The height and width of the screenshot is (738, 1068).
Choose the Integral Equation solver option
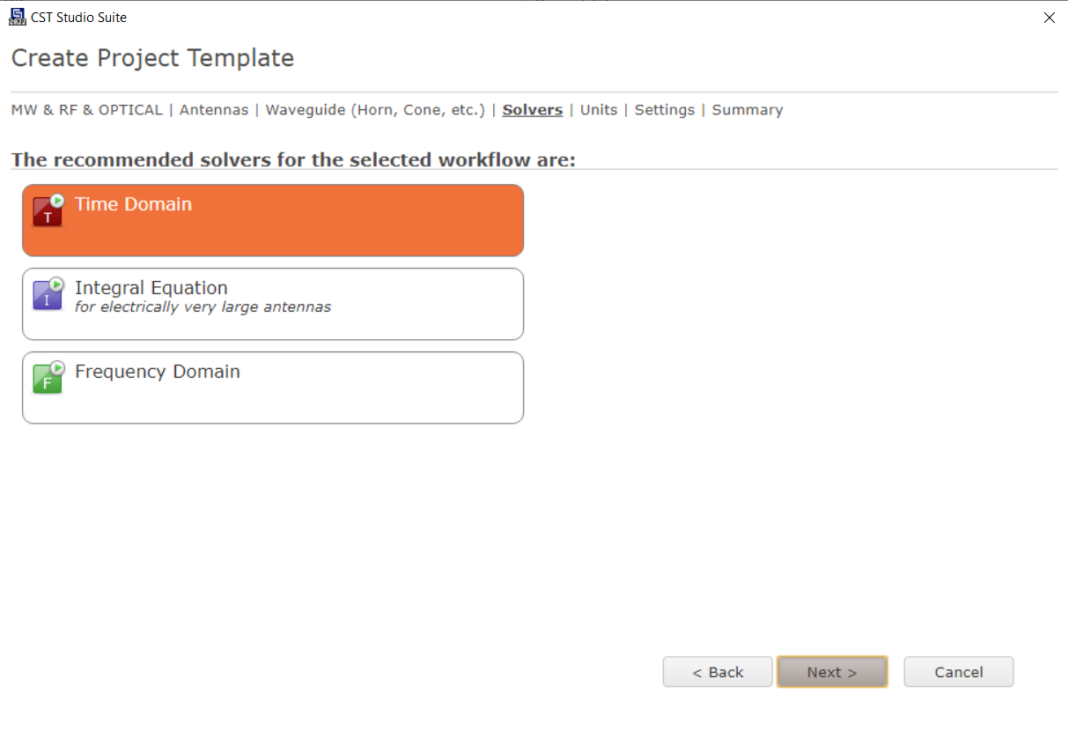click(x=272, y=304)
